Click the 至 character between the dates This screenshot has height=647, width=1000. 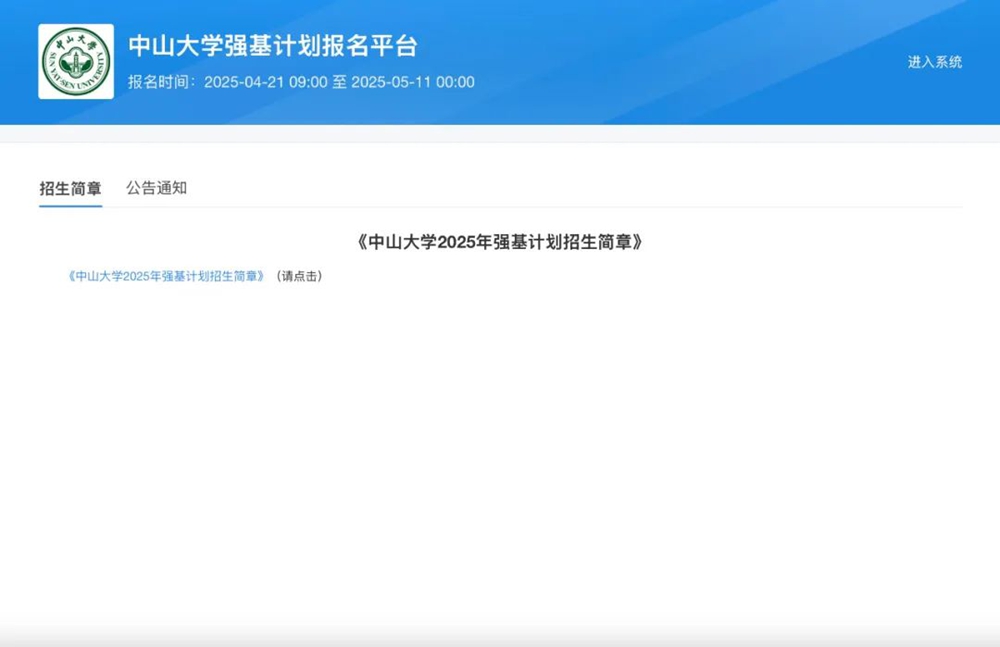coord(339,82)
